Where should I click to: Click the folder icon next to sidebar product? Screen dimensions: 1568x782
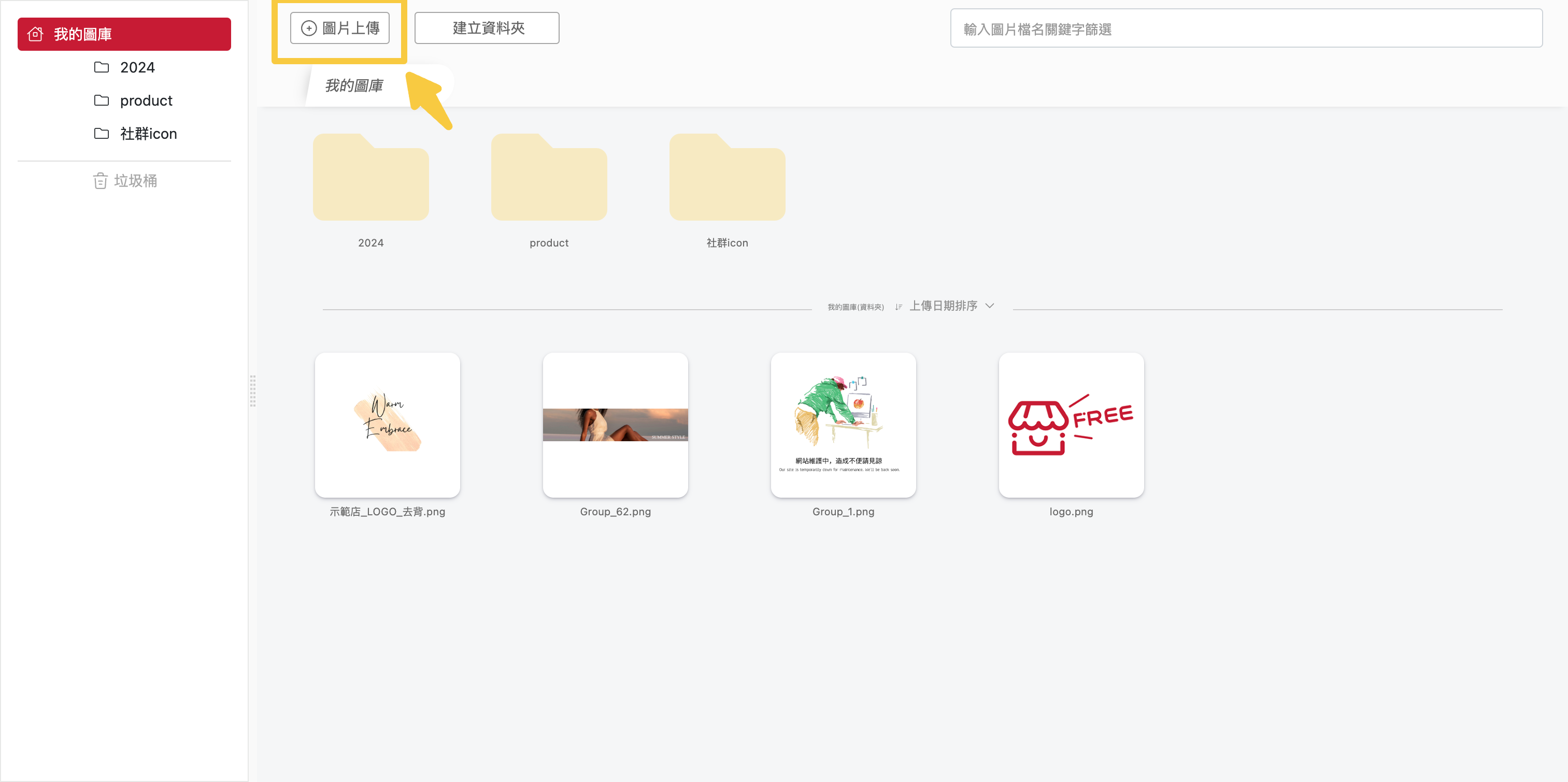[102, 100]
